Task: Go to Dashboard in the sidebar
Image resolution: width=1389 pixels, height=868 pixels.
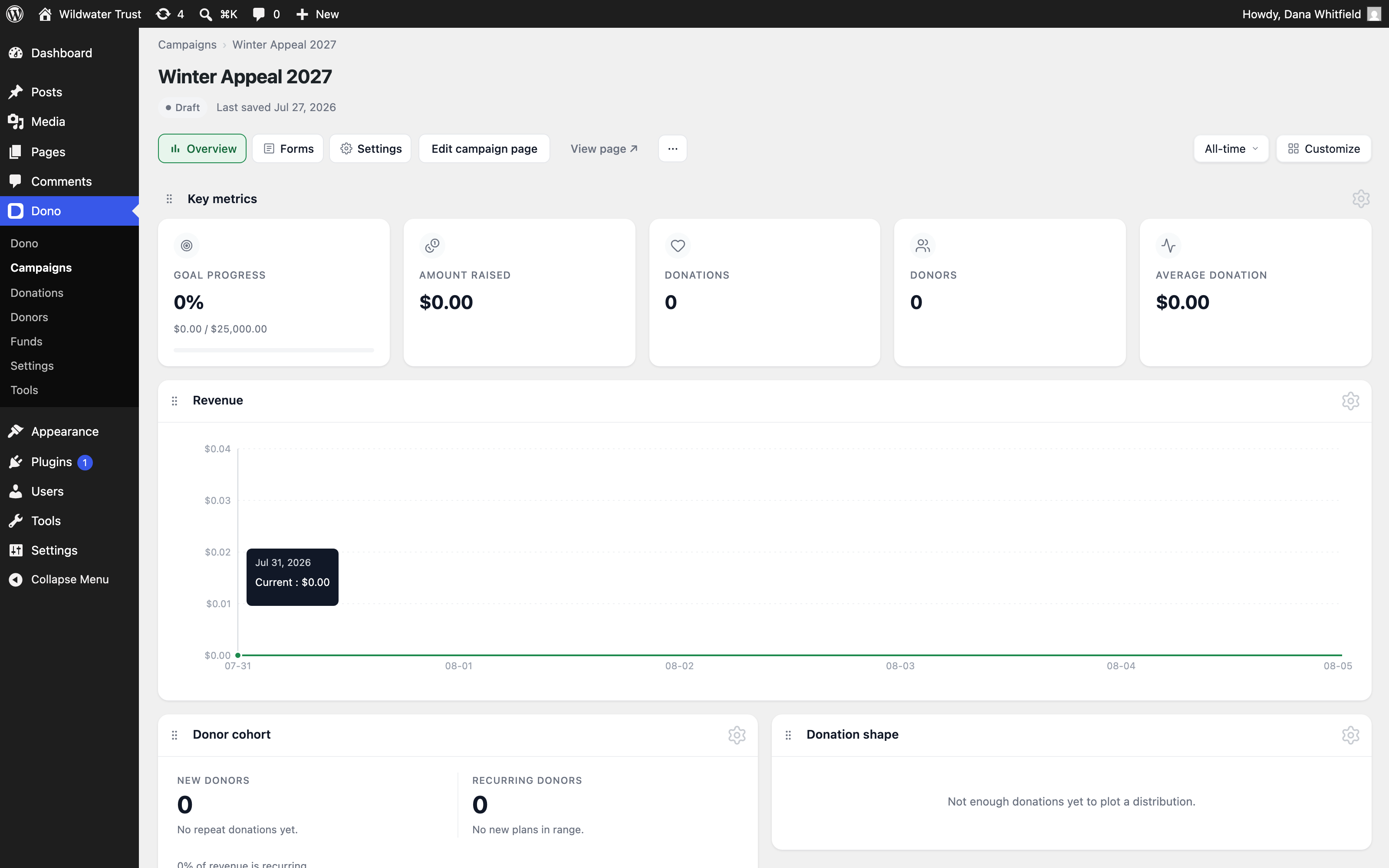Action: click(x=69, y=53)
